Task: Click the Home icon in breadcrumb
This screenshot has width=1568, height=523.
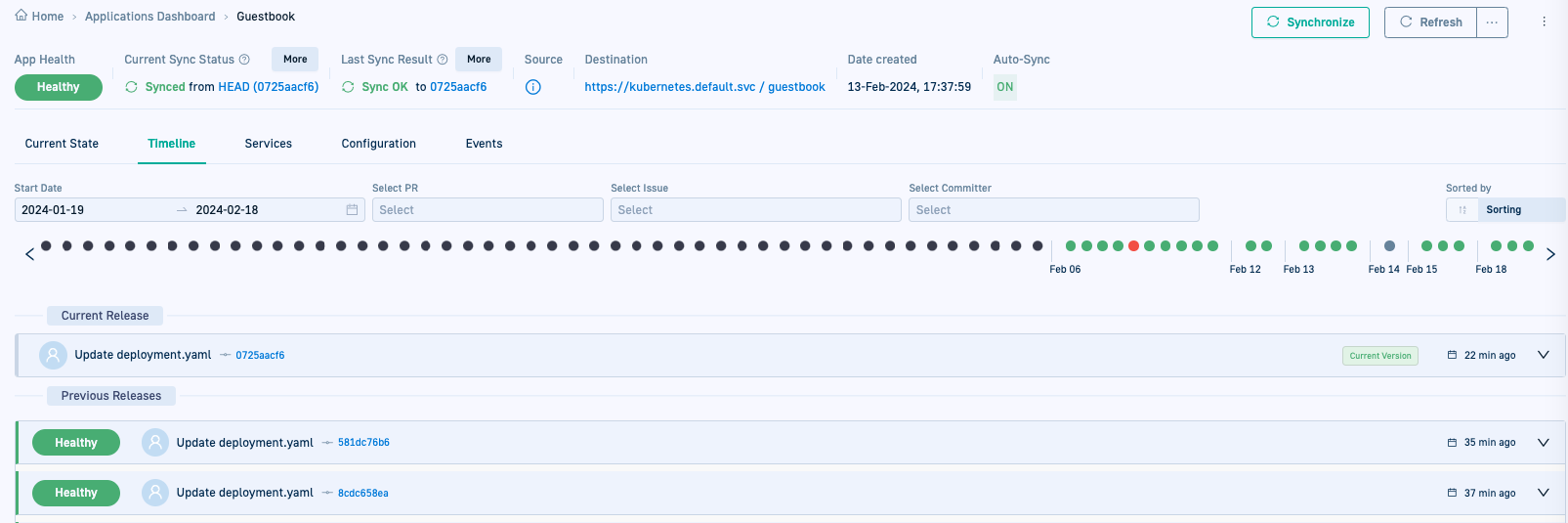Action: tap(21, 16)
